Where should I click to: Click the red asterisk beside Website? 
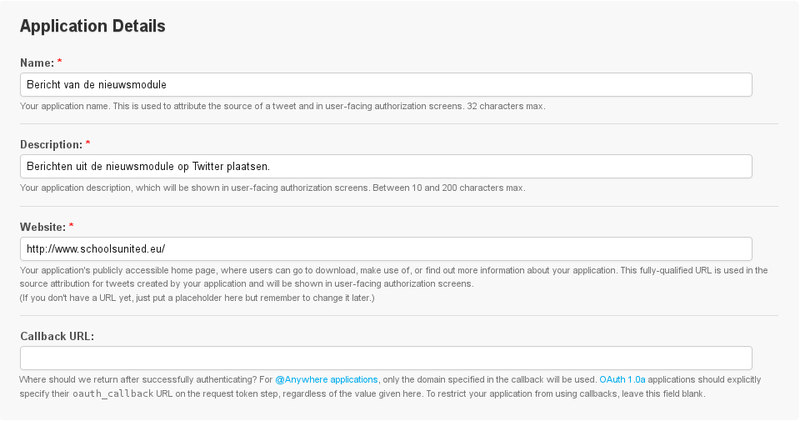coord(71,226)
